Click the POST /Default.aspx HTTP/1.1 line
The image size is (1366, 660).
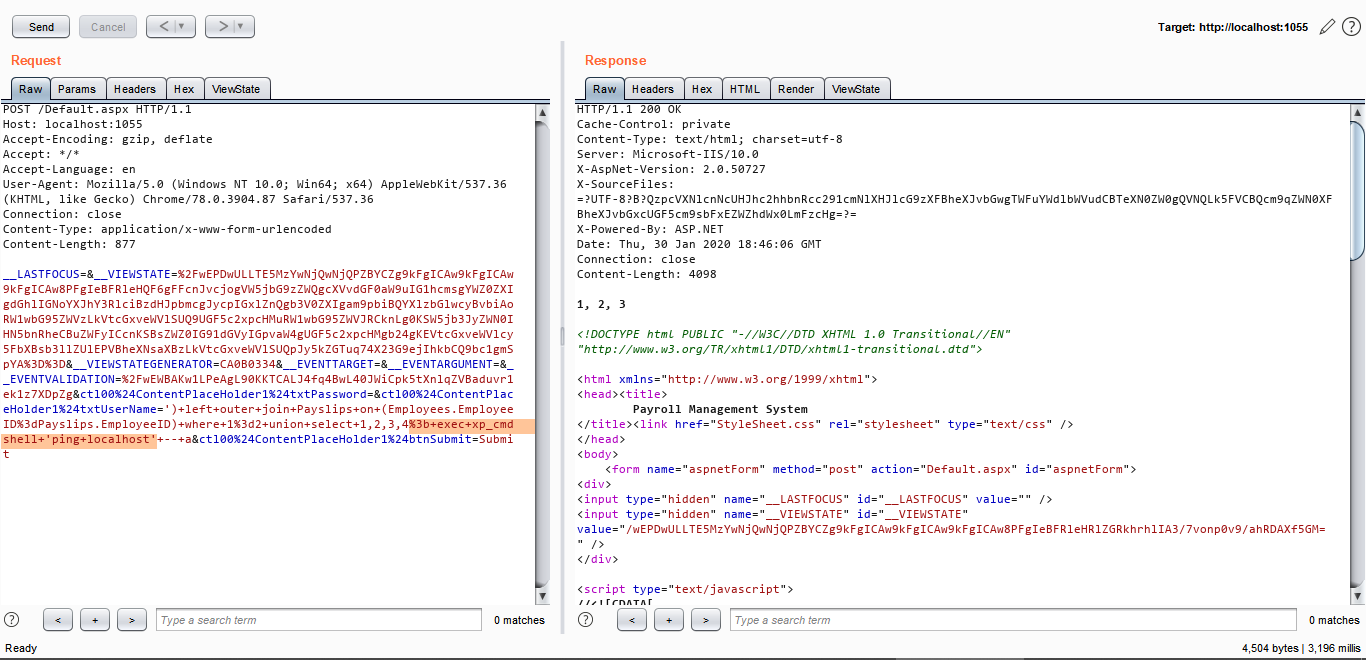(97, 109)
